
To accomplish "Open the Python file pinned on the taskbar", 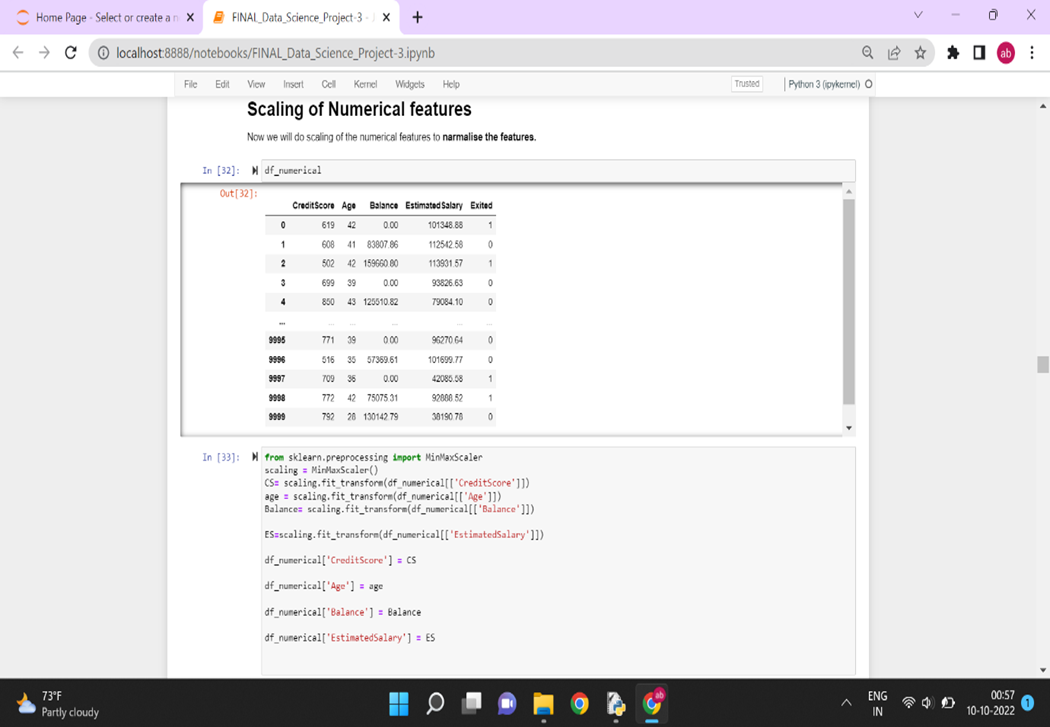I will click(616, 704).
